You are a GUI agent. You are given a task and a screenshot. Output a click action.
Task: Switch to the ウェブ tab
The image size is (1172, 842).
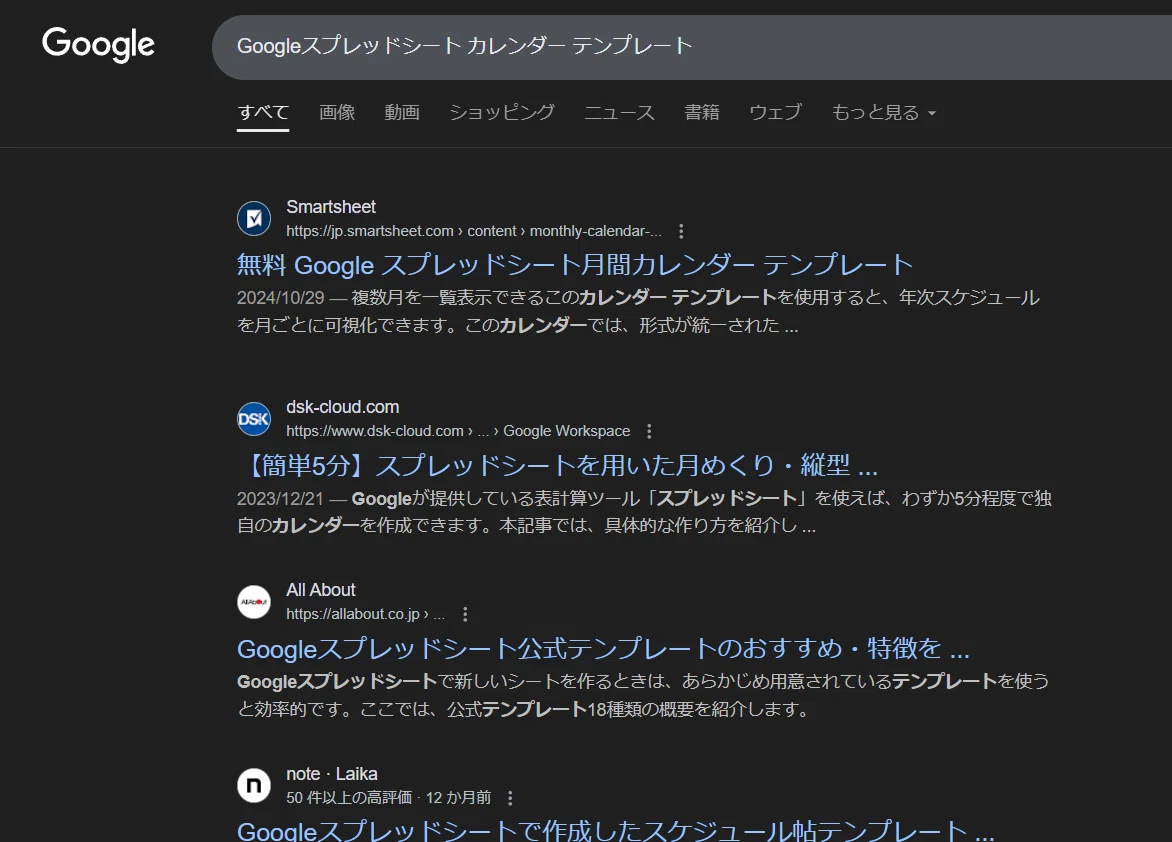pos(776,112)
